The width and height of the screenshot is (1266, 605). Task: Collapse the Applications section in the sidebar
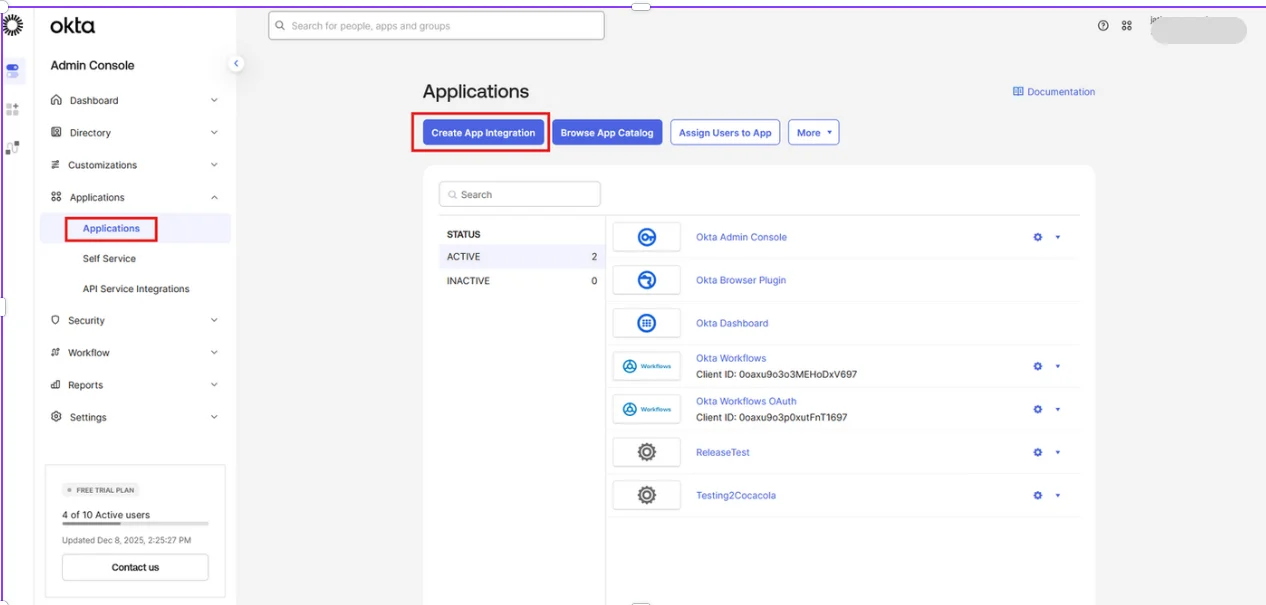pyautogui.click(x=213, y=197)
